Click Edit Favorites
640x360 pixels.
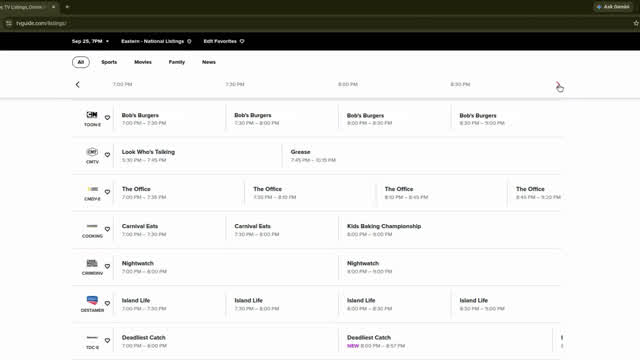pos(224,41)
